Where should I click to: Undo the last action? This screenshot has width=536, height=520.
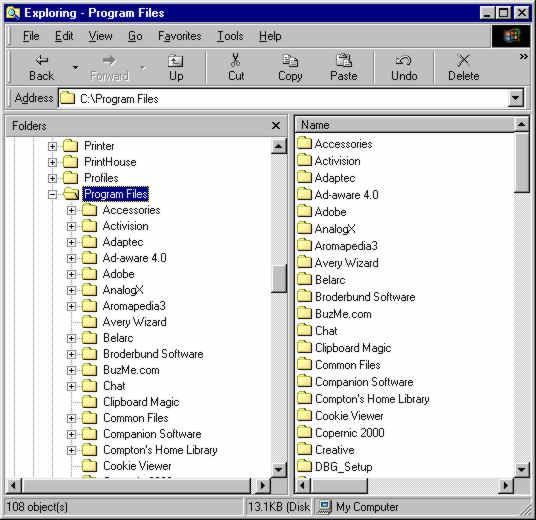pos(404,68)
